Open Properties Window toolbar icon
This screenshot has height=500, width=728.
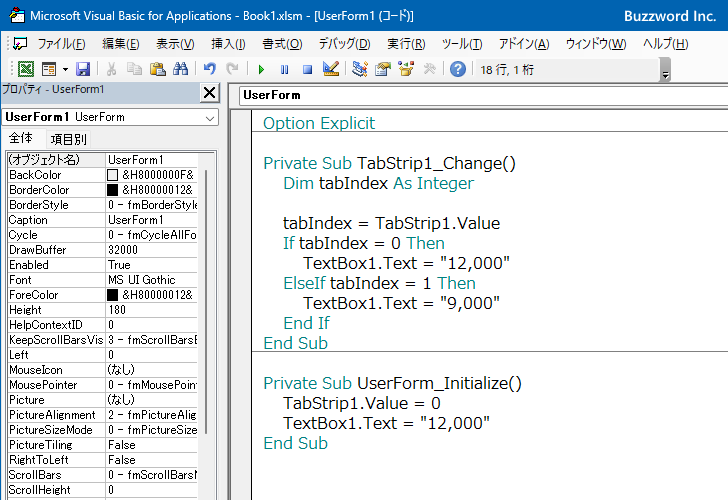coord(383,69)
